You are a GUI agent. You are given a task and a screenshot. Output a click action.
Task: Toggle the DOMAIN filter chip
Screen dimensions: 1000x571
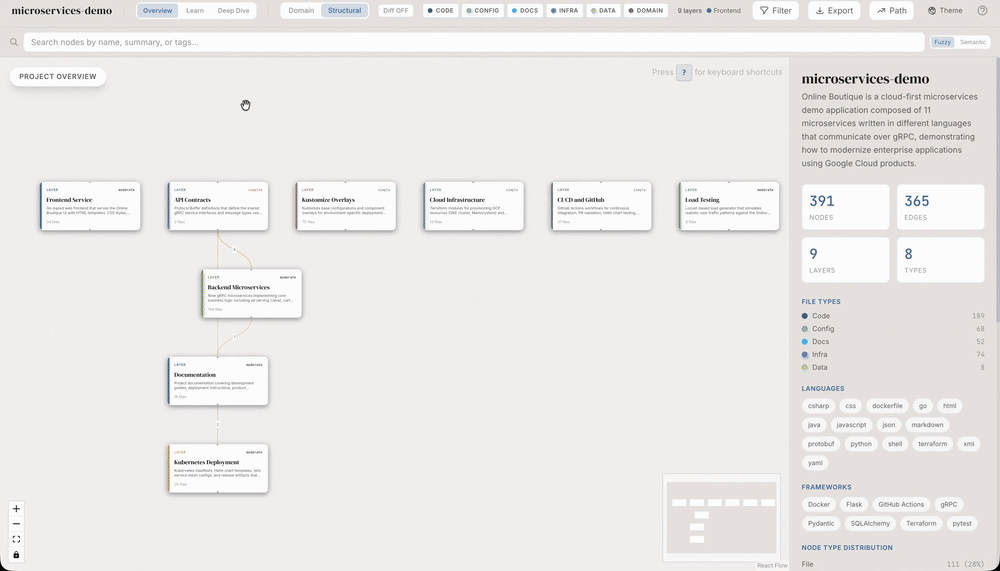click(646, 10)
